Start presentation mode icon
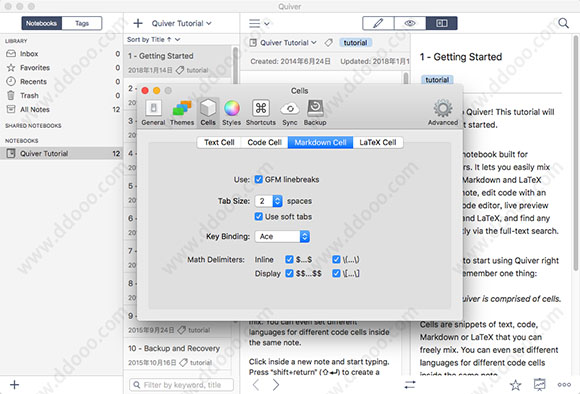Image resolution: width=580 pixels, height=394 pixels. (540, 385)
